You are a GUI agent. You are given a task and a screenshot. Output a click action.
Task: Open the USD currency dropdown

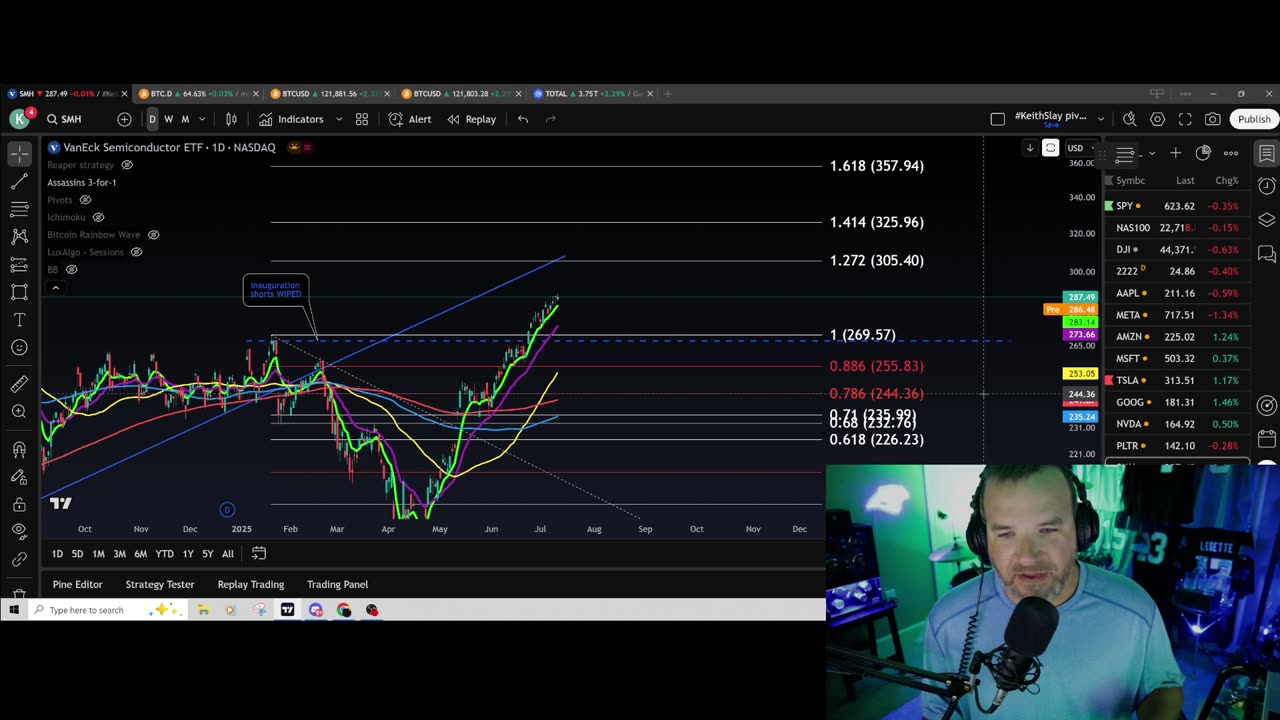[x=1079, y=148]
